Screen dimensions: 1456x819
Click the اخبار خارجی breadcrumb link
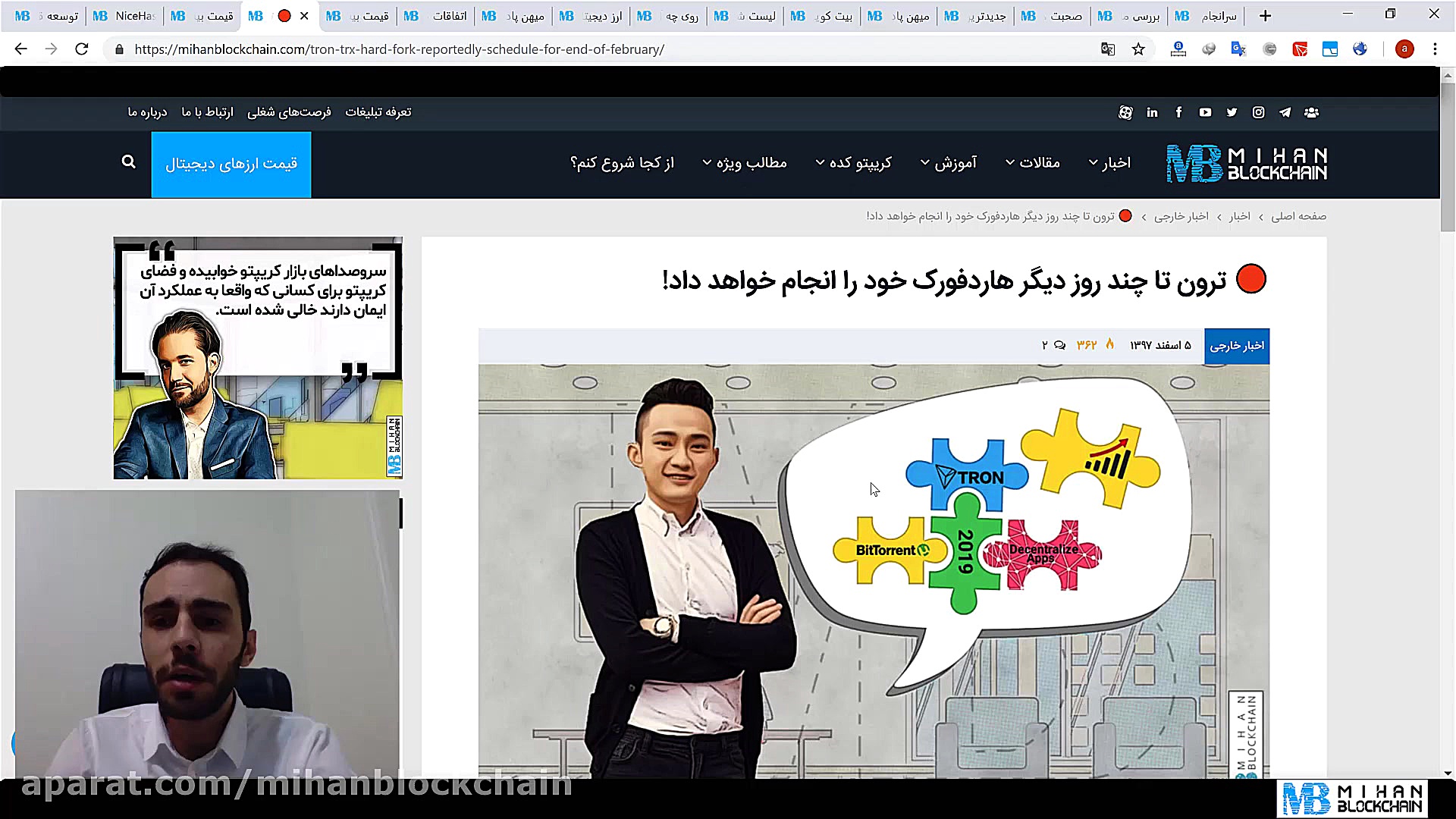1181,217
